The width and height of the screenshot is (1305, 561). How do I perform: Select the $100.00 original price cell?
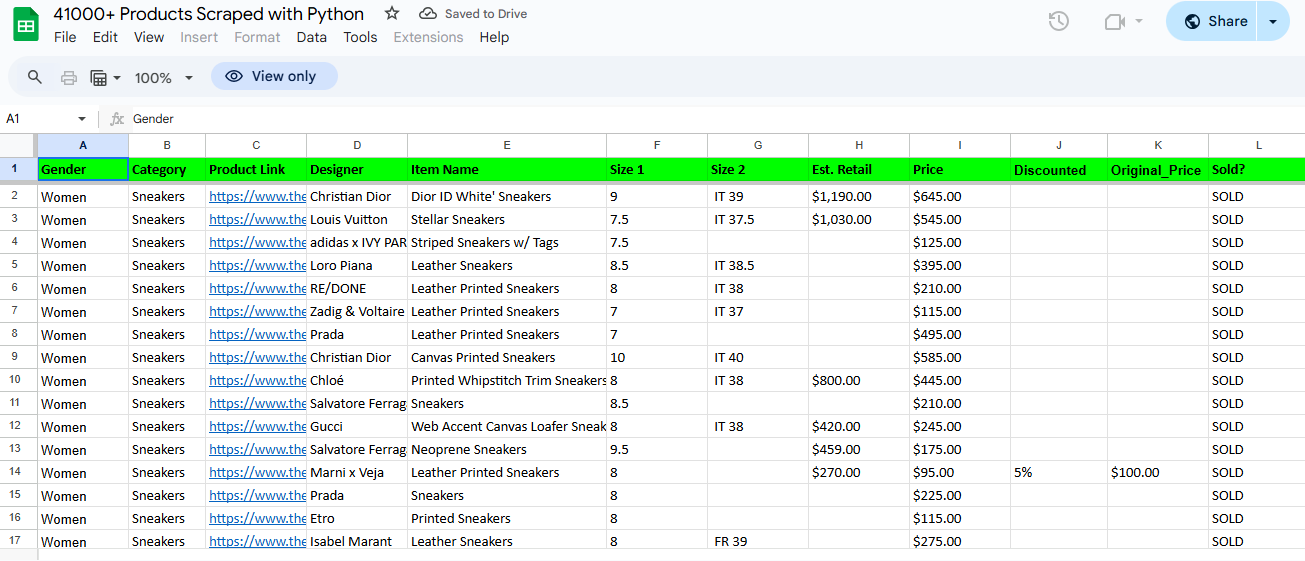pyautogui.click(x=1158, y=472)
